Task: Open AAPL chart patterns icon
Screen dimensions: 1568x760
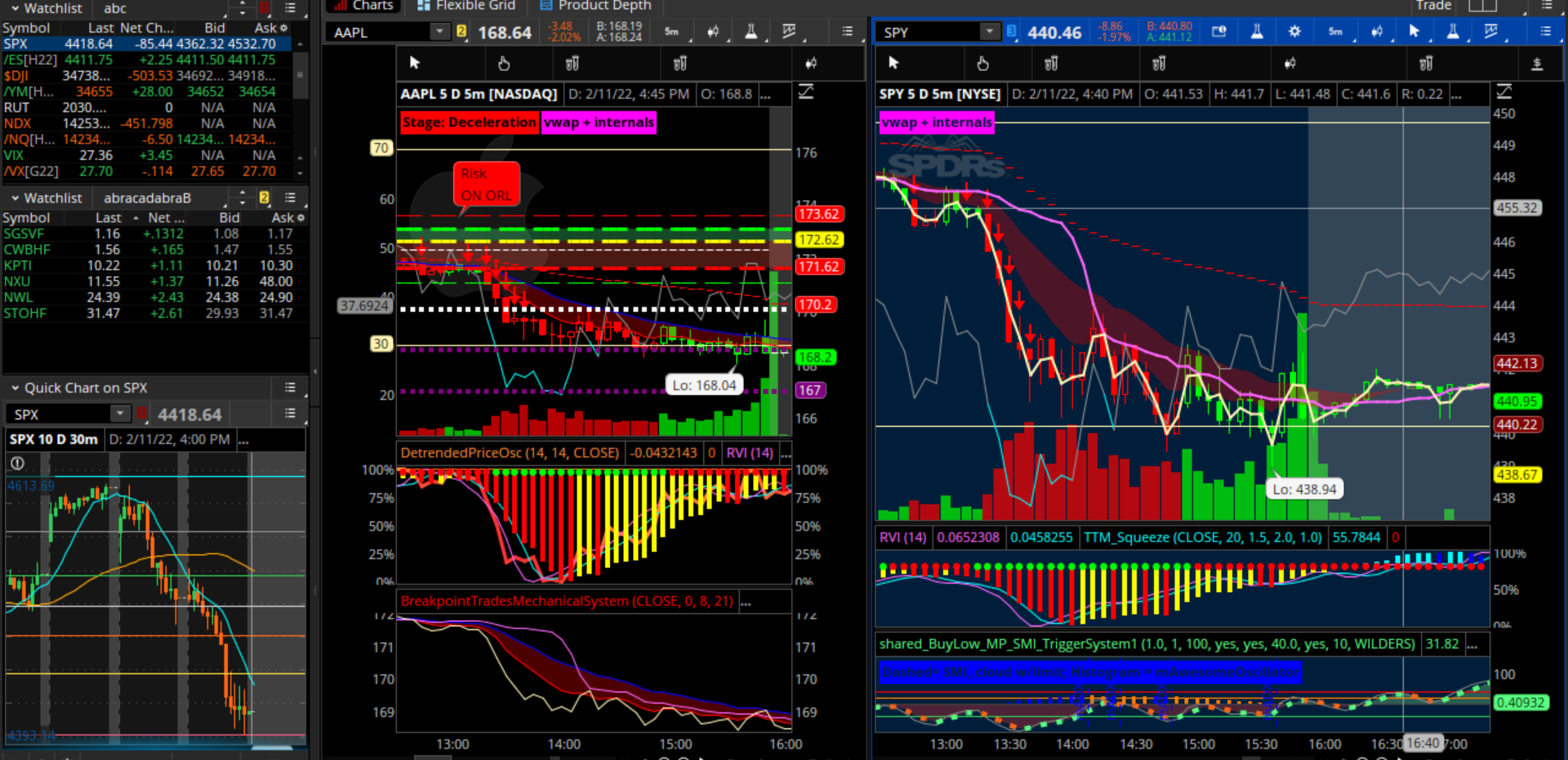Action: (789, 32)
